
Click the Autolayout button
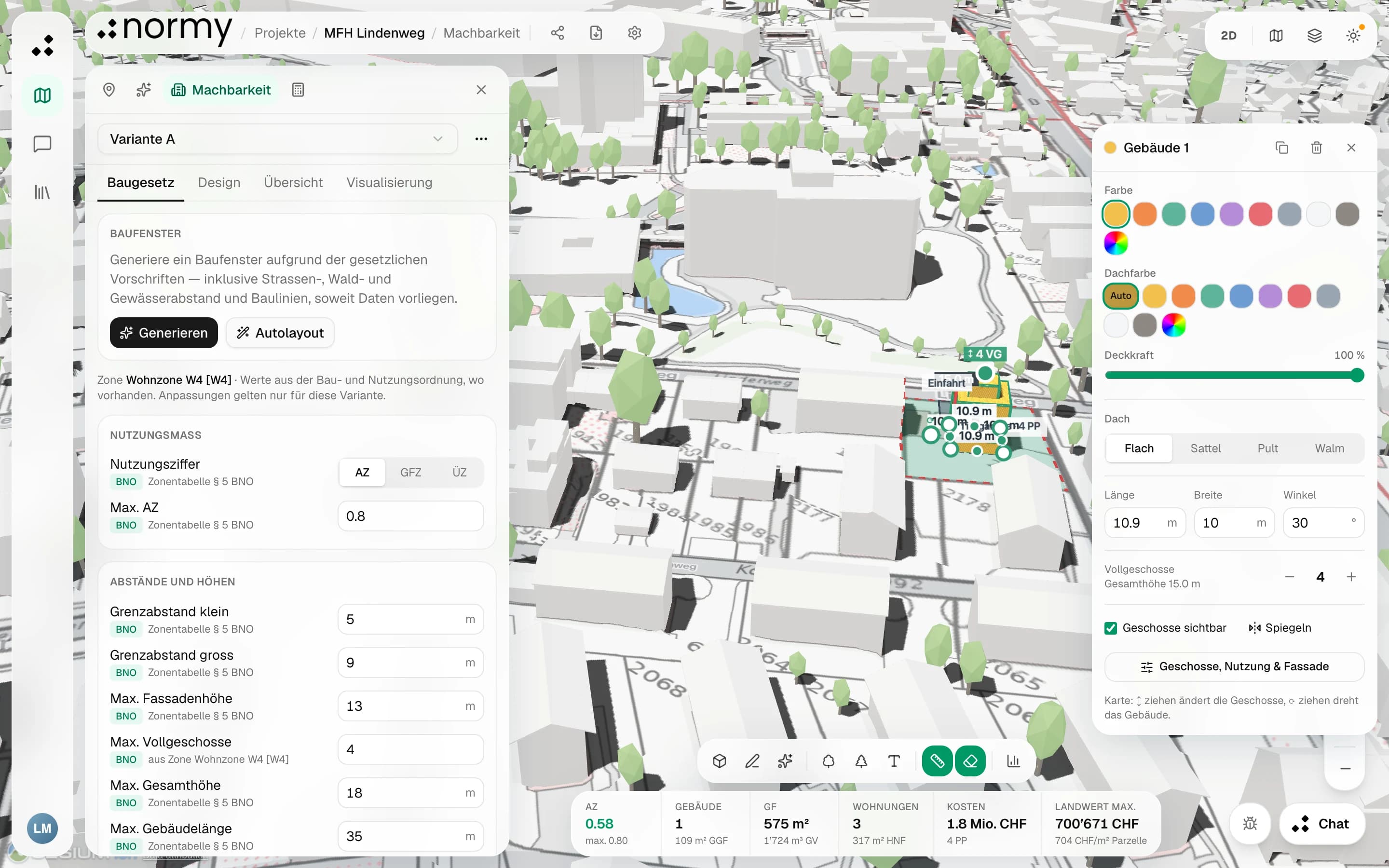[x=280, y=333]
